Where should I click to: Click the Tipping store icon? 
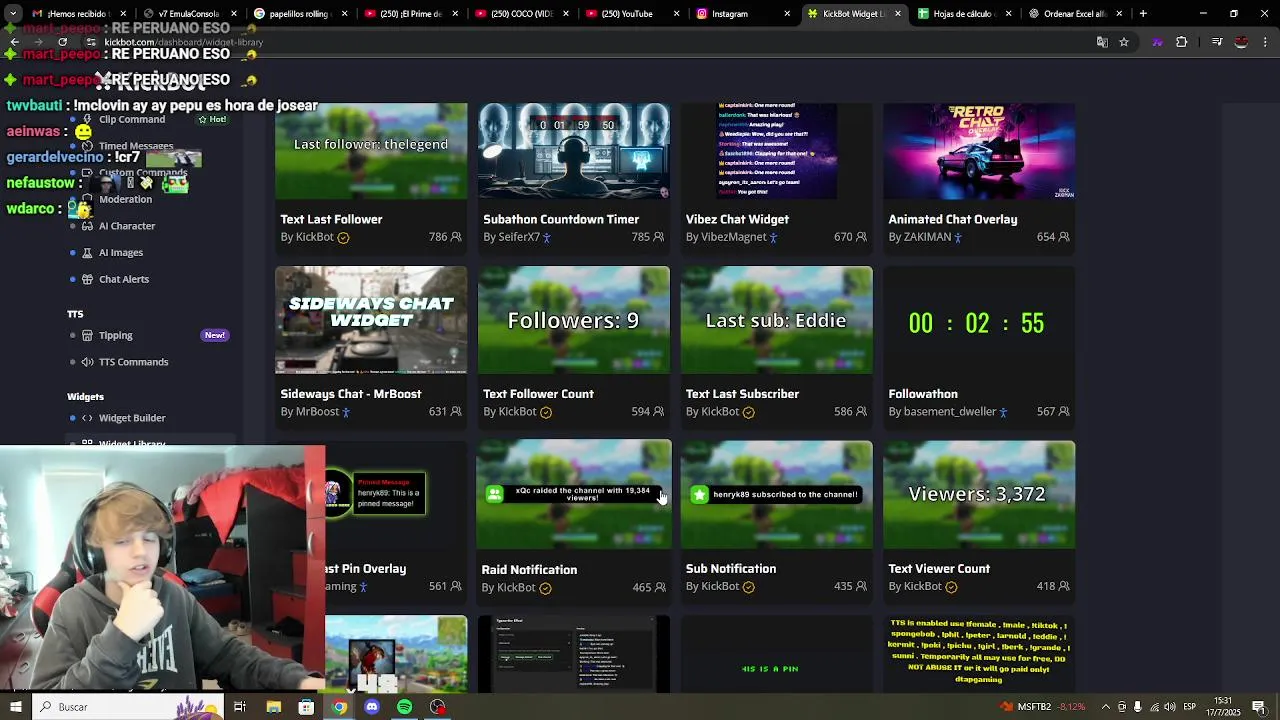[87, 336]
